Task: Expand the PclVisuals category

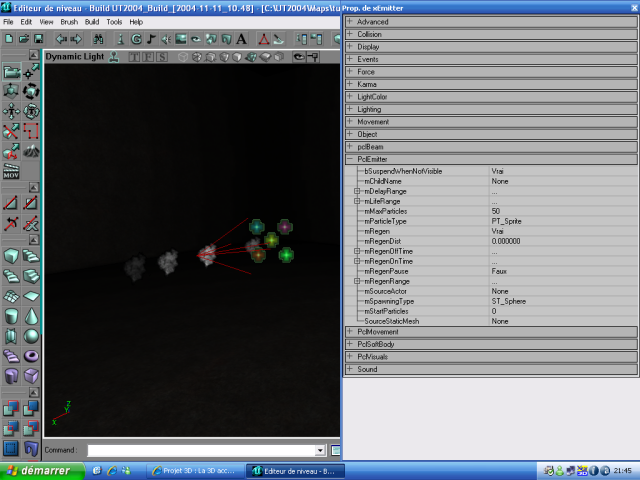Action: (x=350, y=356)
